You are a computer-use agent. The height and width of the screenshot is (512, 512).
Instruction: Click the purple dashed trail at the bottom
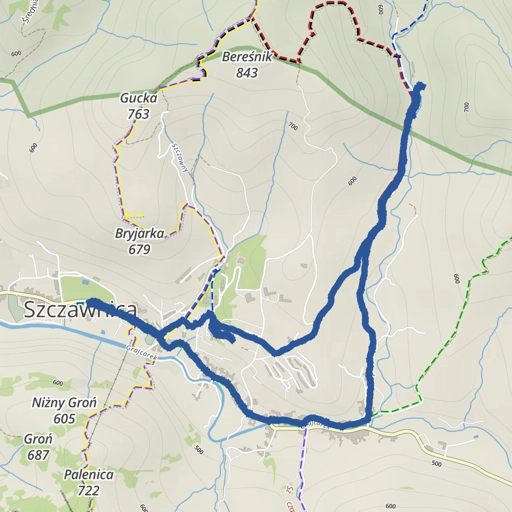point(303,467)
